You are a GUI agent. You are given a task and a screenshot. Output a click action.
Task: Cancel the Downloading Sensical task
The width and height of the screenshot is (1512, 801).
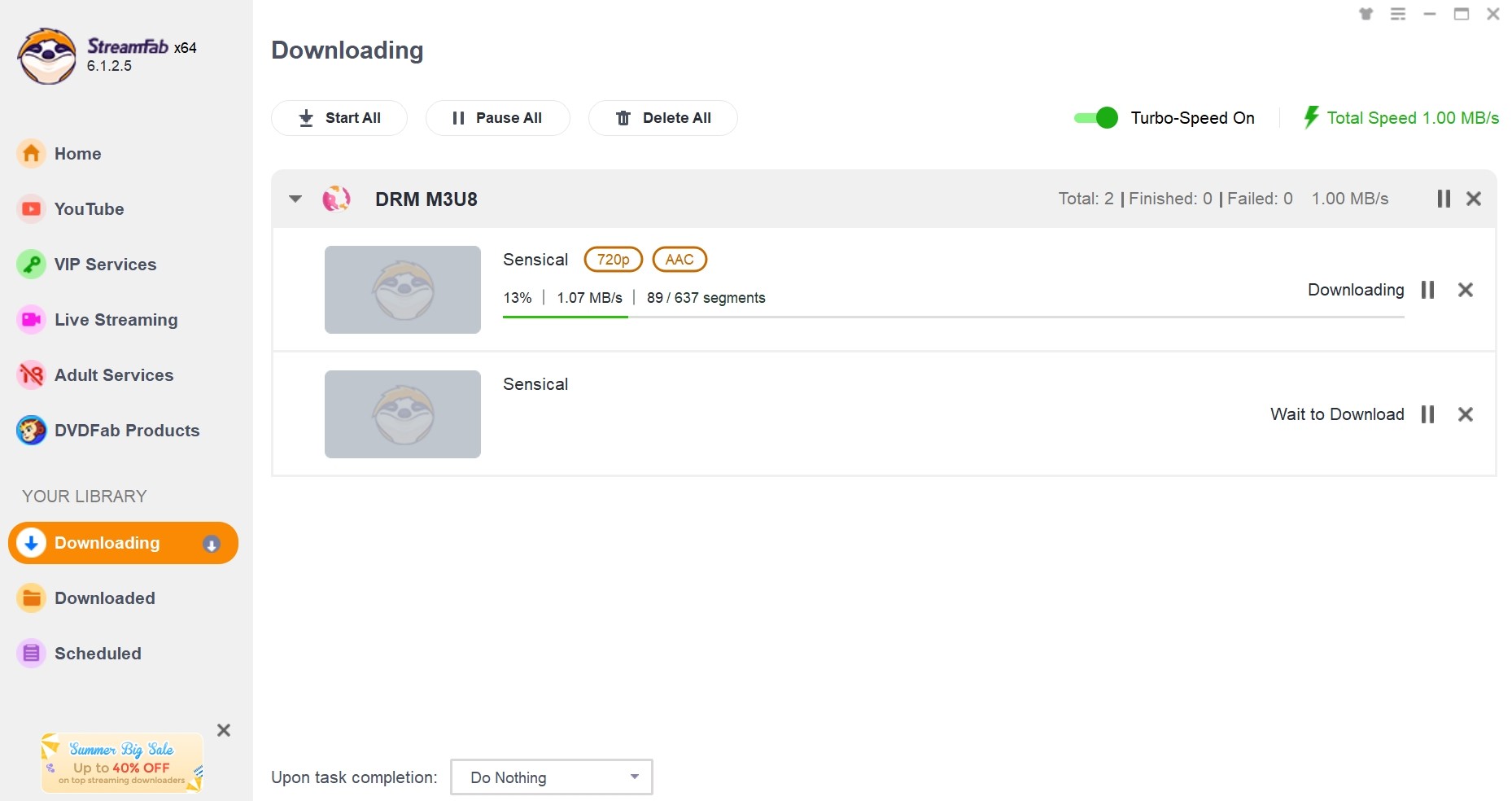coord(1466,290)
